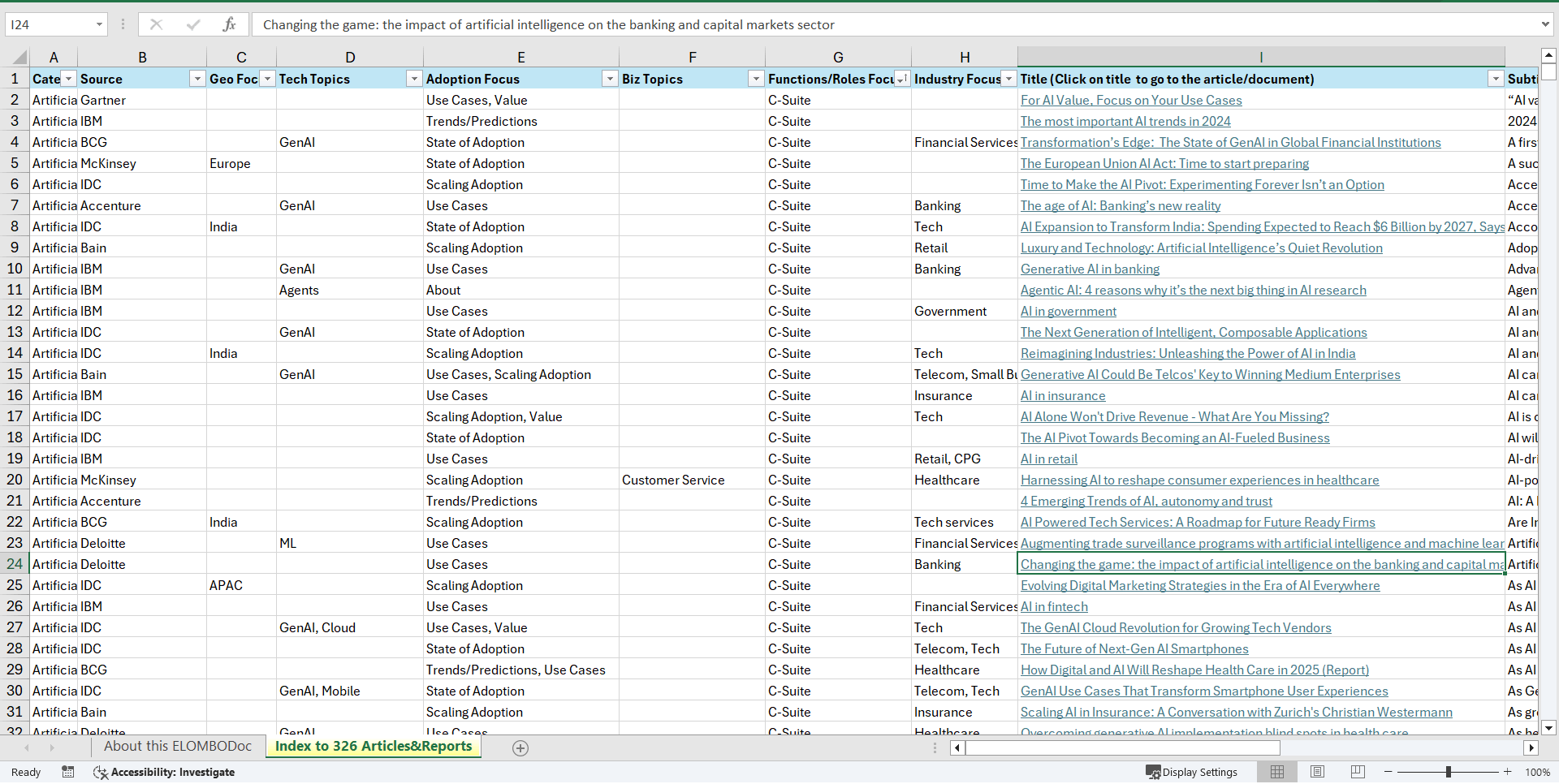Viewport: 1559px width, 784px height.
Task: Open Title column filter dropdown
Action: pyautogui.click(x=1496, y=79)
